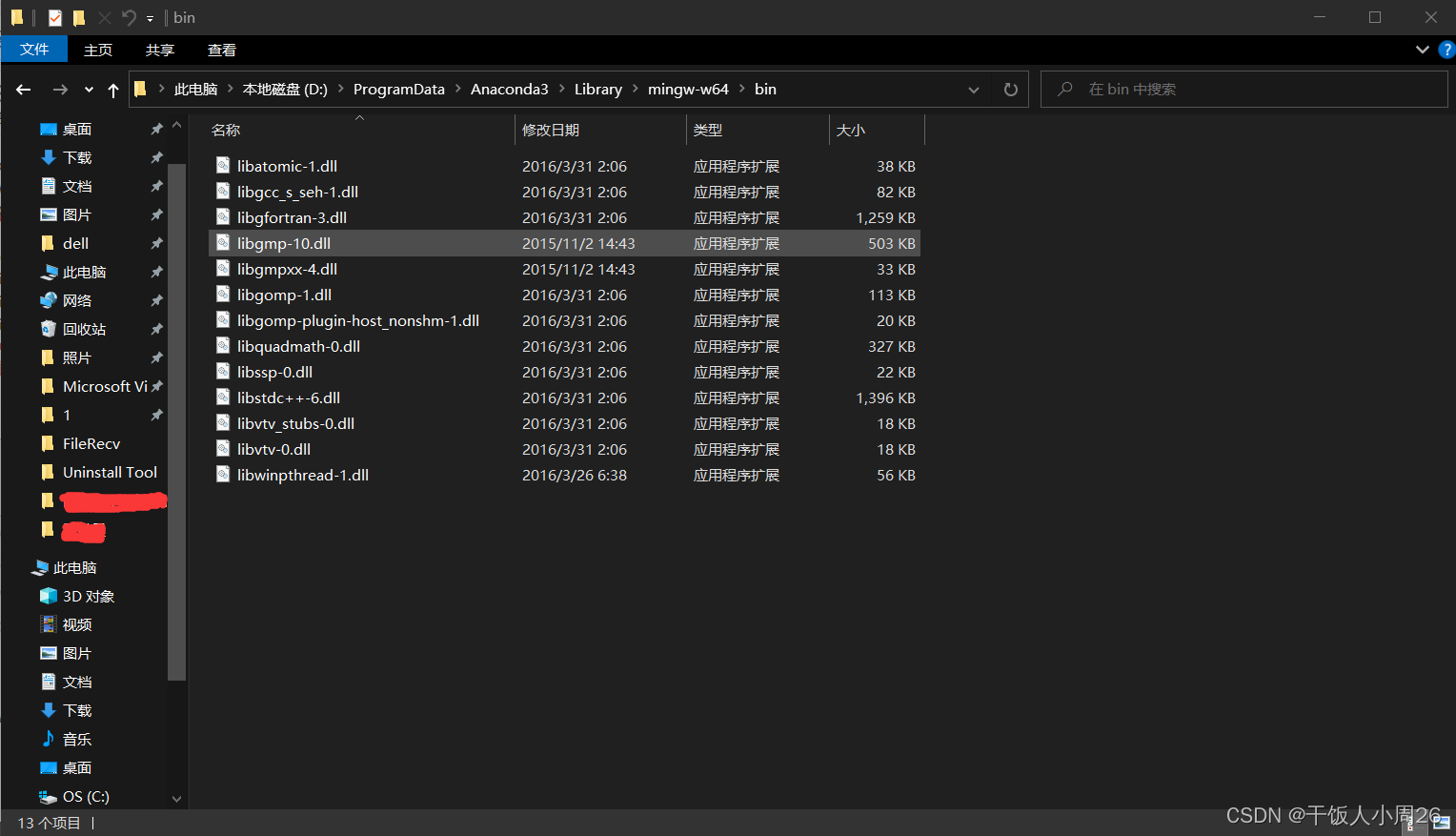Expand the ribbon with the chevron

point(1423,50)
